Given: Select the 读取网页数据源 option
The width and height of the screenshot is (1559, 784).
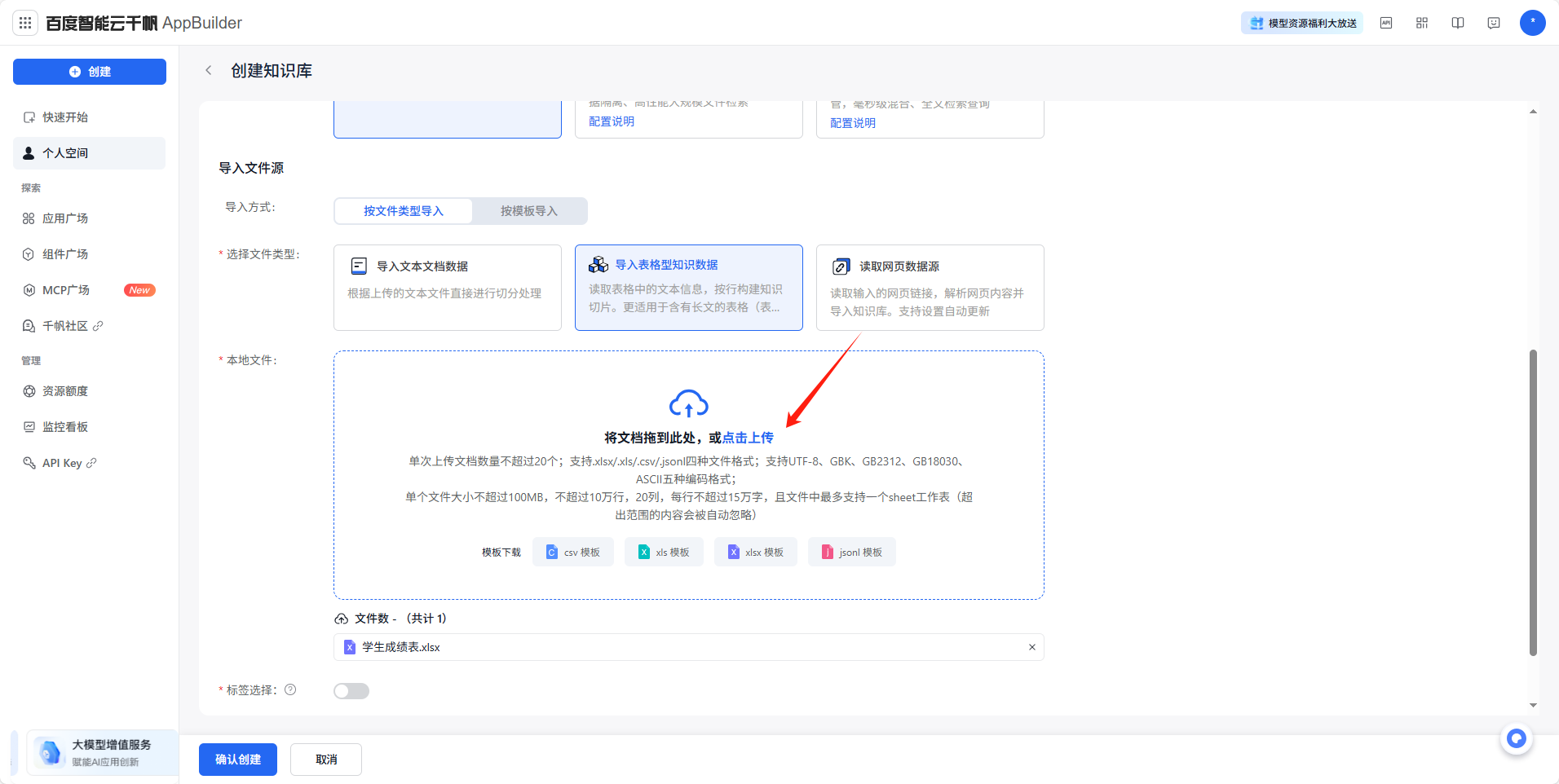Looking at the screenshot, I should [930, 287].
